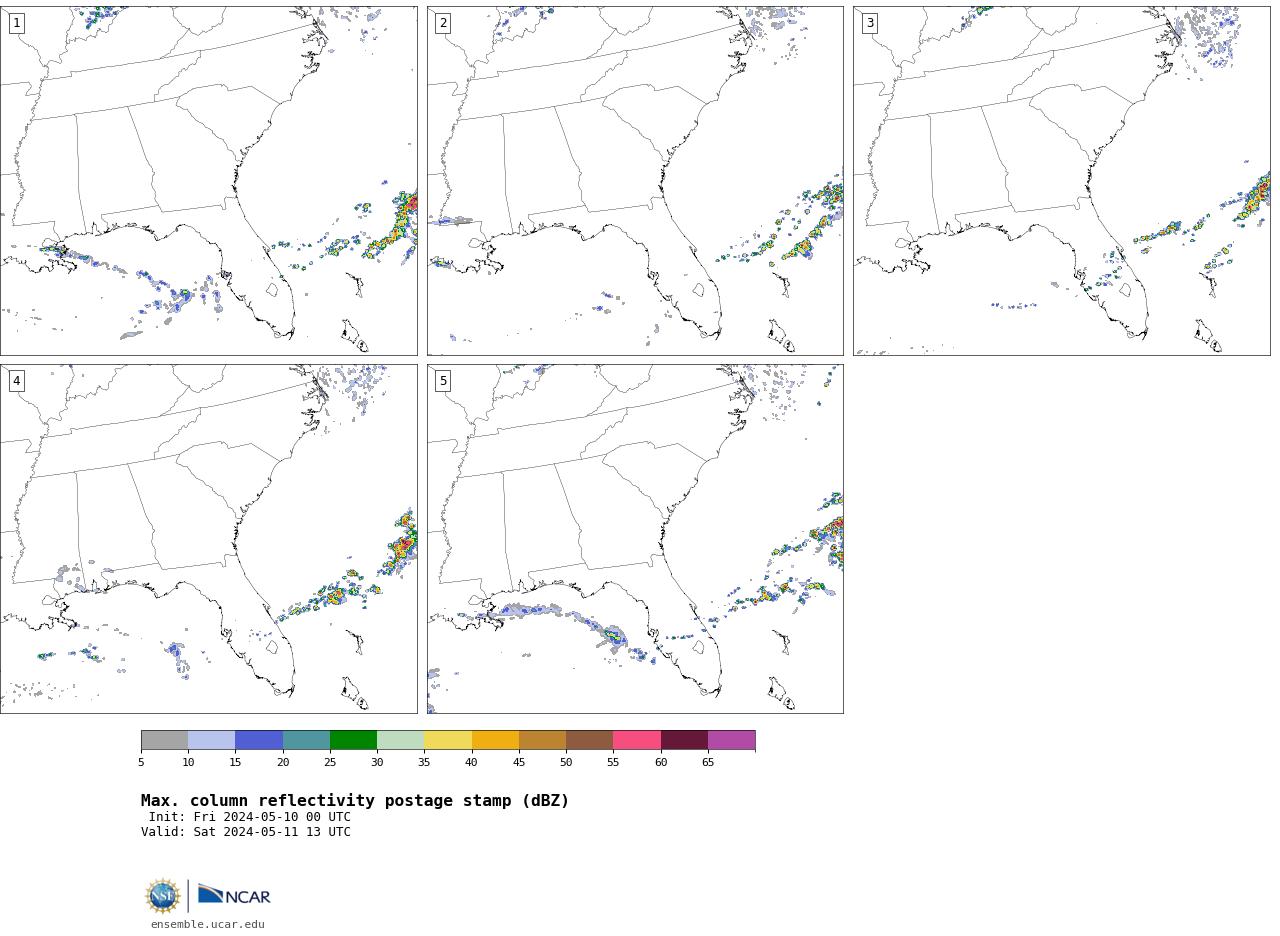
Task: Select the light blue 10-15 dBZ swatch
Action: point(211,740)
